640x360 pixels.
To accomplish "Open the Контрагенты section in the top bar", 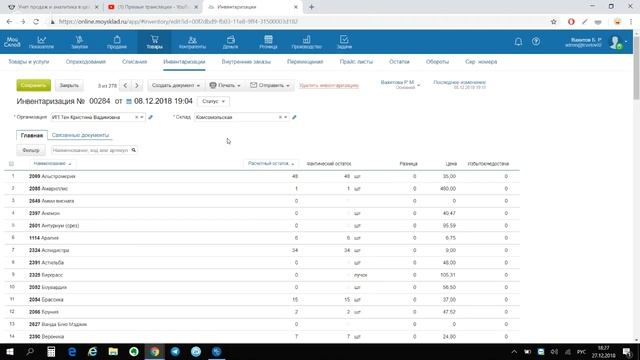I will 192,42.
